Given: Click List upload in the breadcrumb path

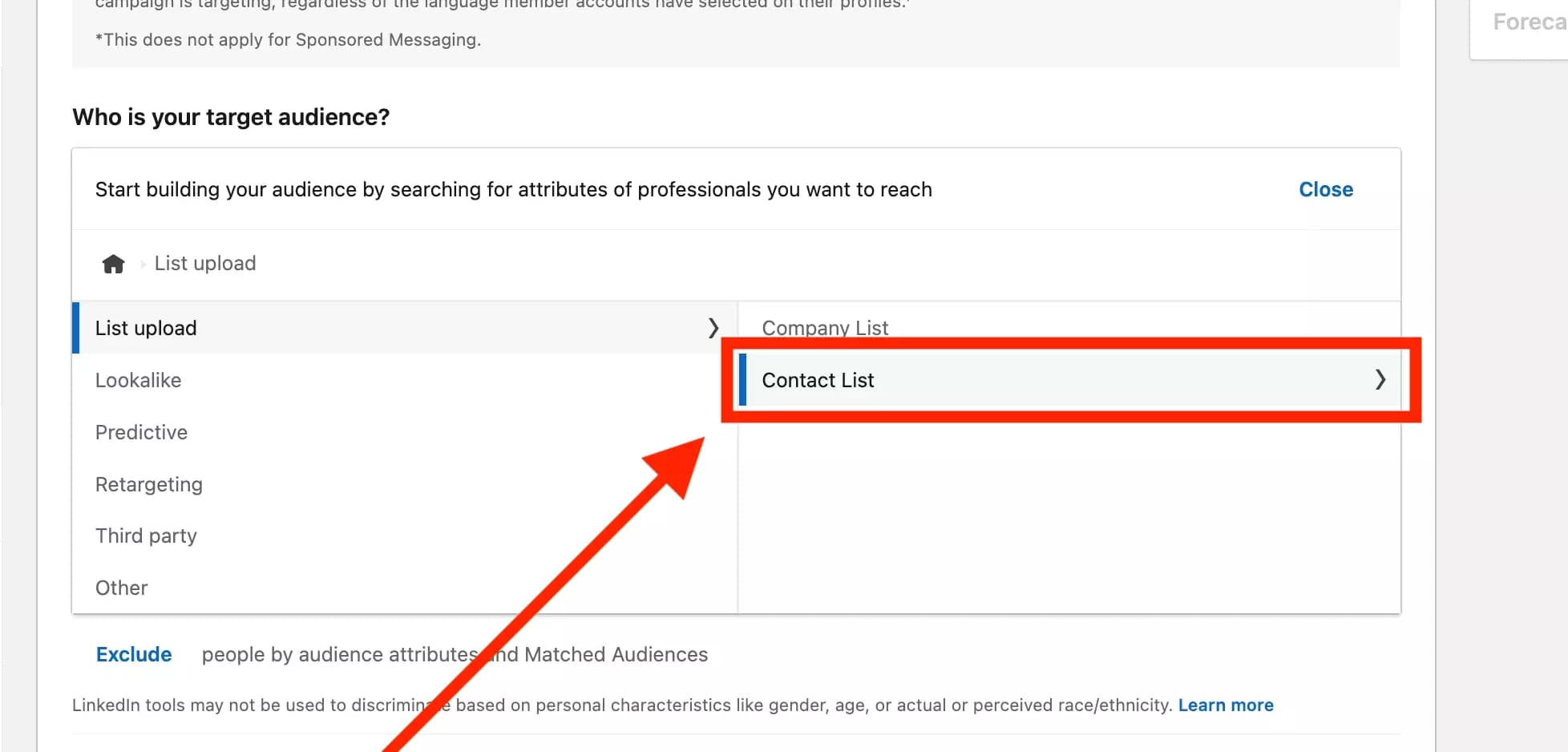Looking at the screenshot, I should coord(204,263).
